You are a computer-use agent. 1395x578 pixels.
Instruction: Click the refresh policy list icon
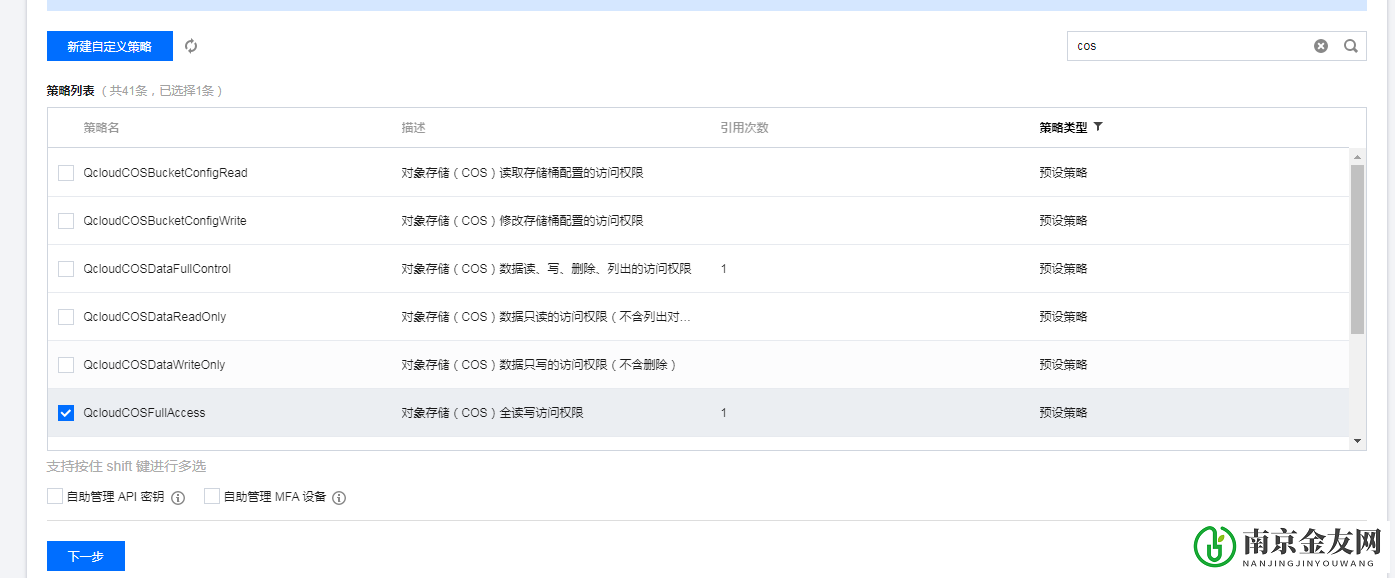[191, 46]
